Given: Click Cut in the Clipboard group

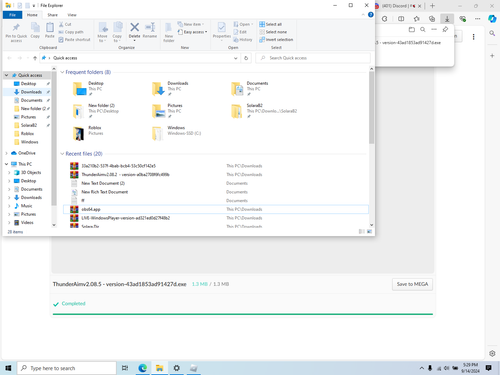Looking at the screenshot, I should pos(65,24).
